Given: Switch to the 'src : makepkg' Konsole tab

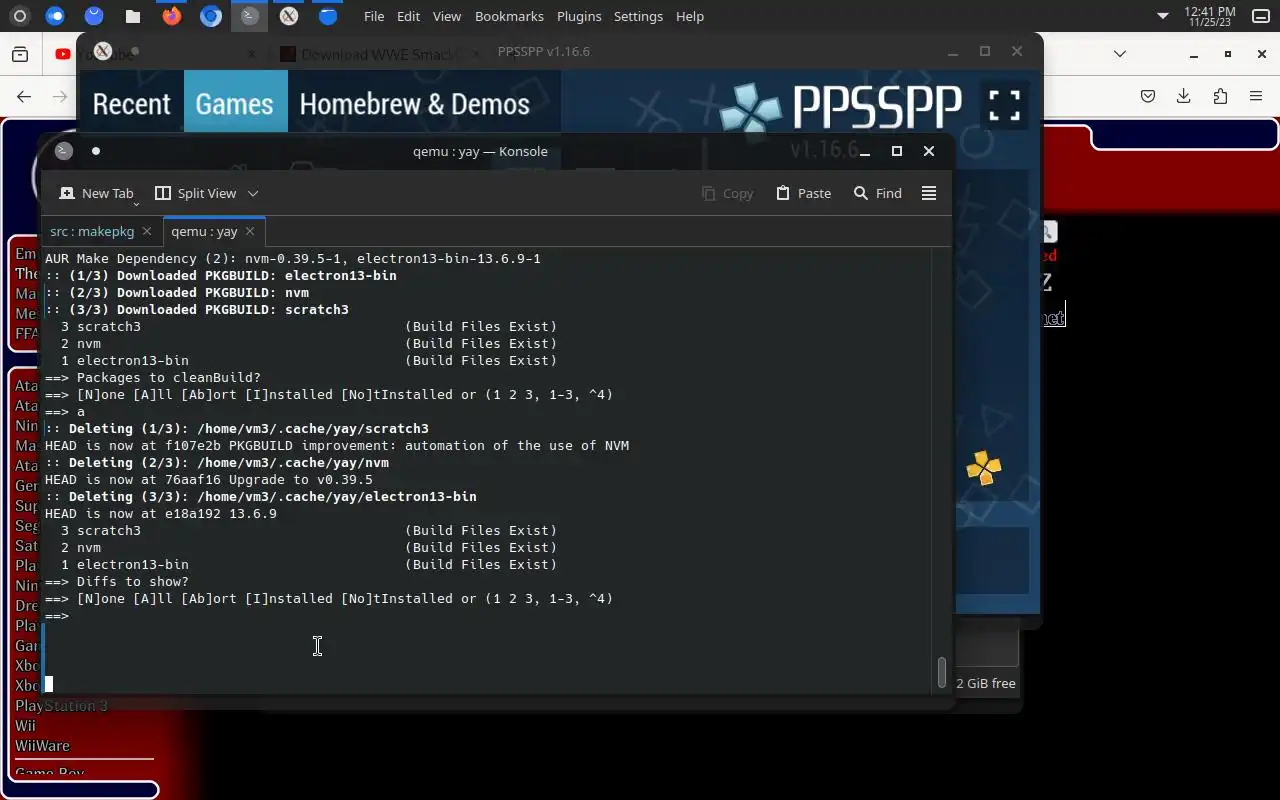Looking at the screenshot, I should click(91, 231).
